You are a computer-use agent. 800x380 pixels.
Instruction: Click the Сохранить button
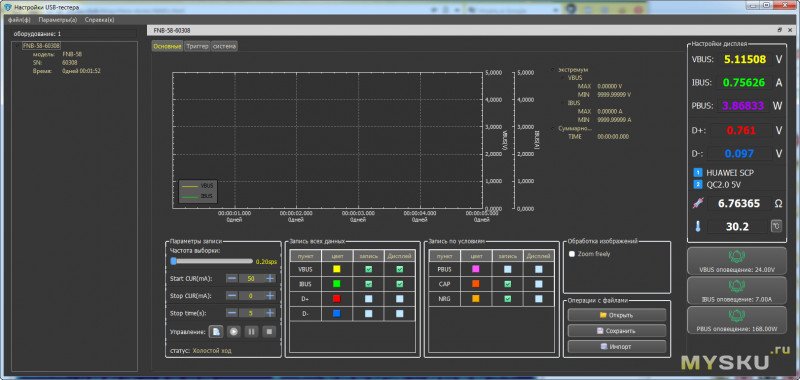tap(616, 331)
